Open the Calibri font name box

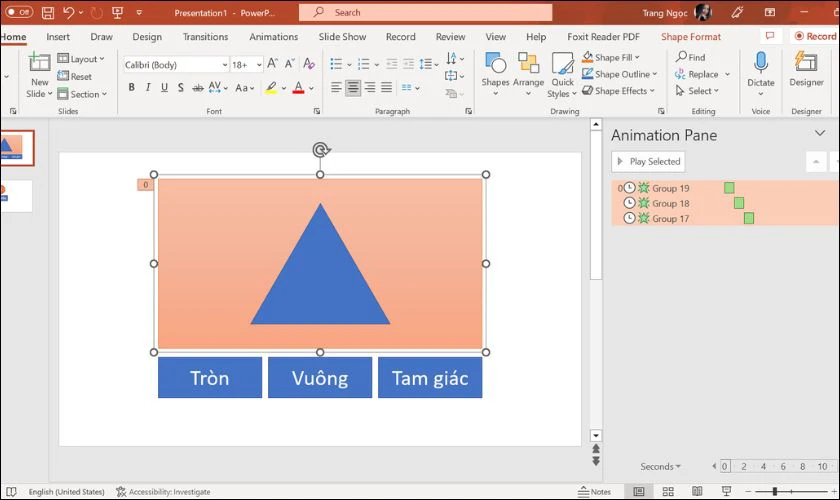point(176,65)
